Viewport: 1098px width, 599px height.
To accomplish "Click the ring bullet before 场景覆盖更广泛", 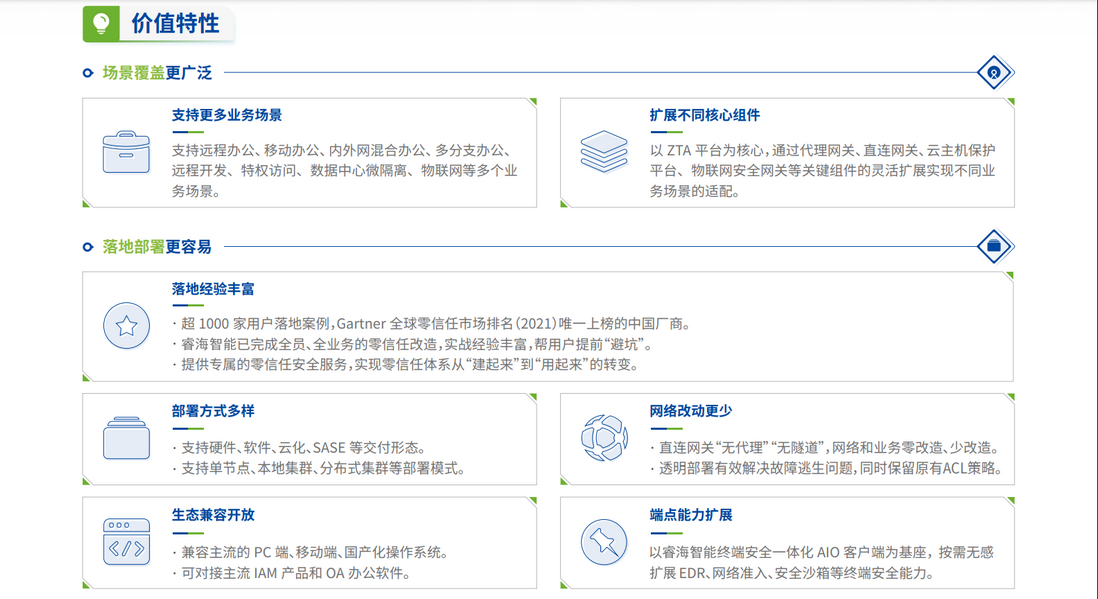I will 88,73.
